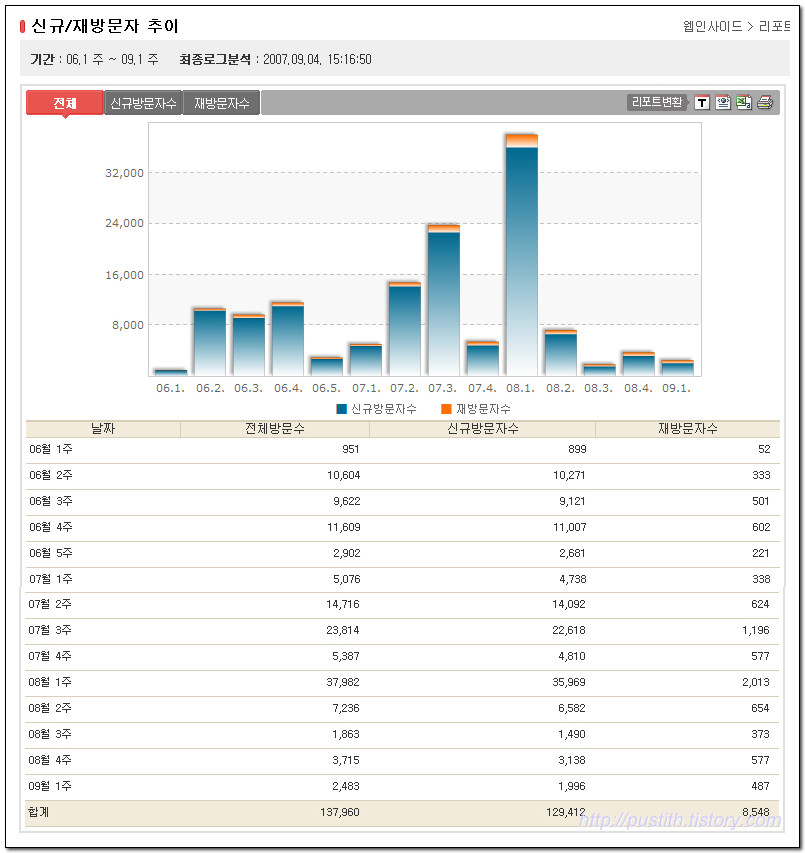Click the new visitors total 129,412
The image size is (805, 853).
566,812
